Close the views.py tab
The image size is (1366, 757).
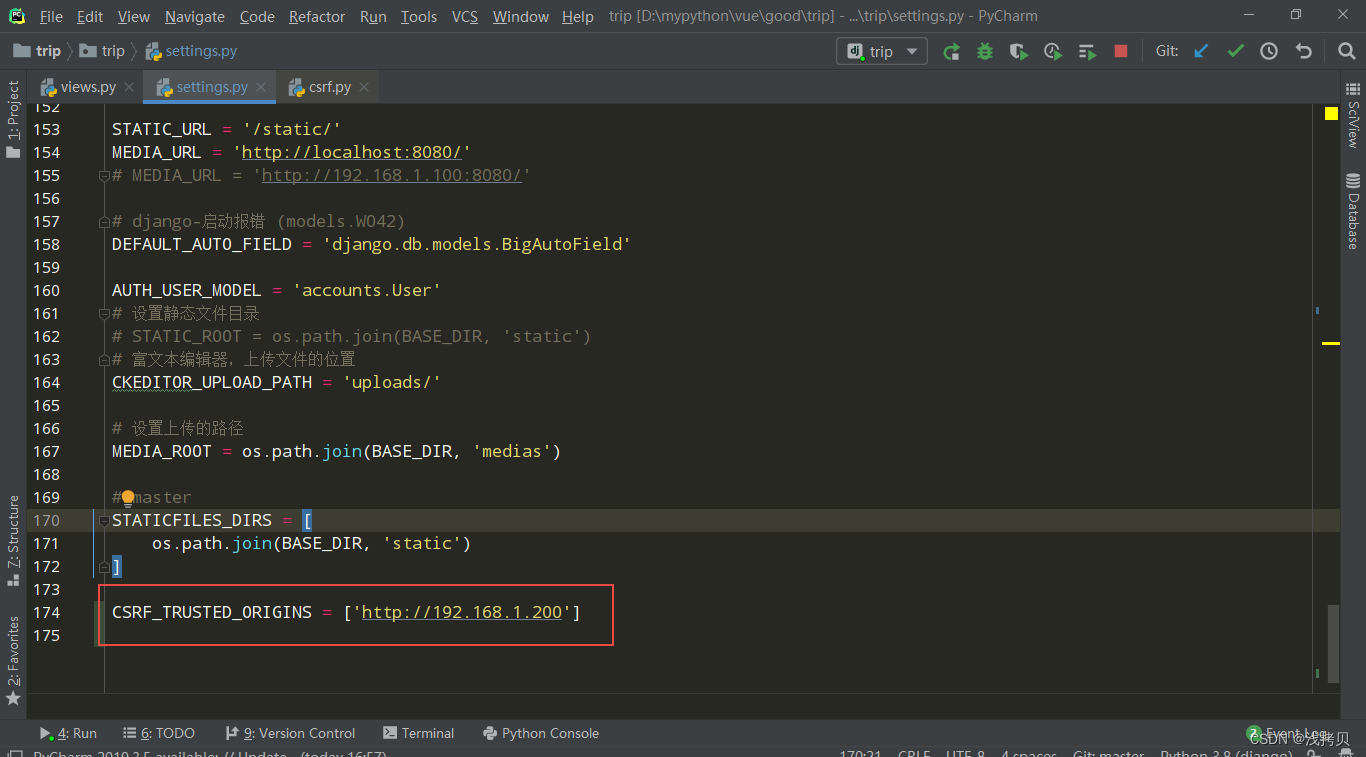[128, 87]
